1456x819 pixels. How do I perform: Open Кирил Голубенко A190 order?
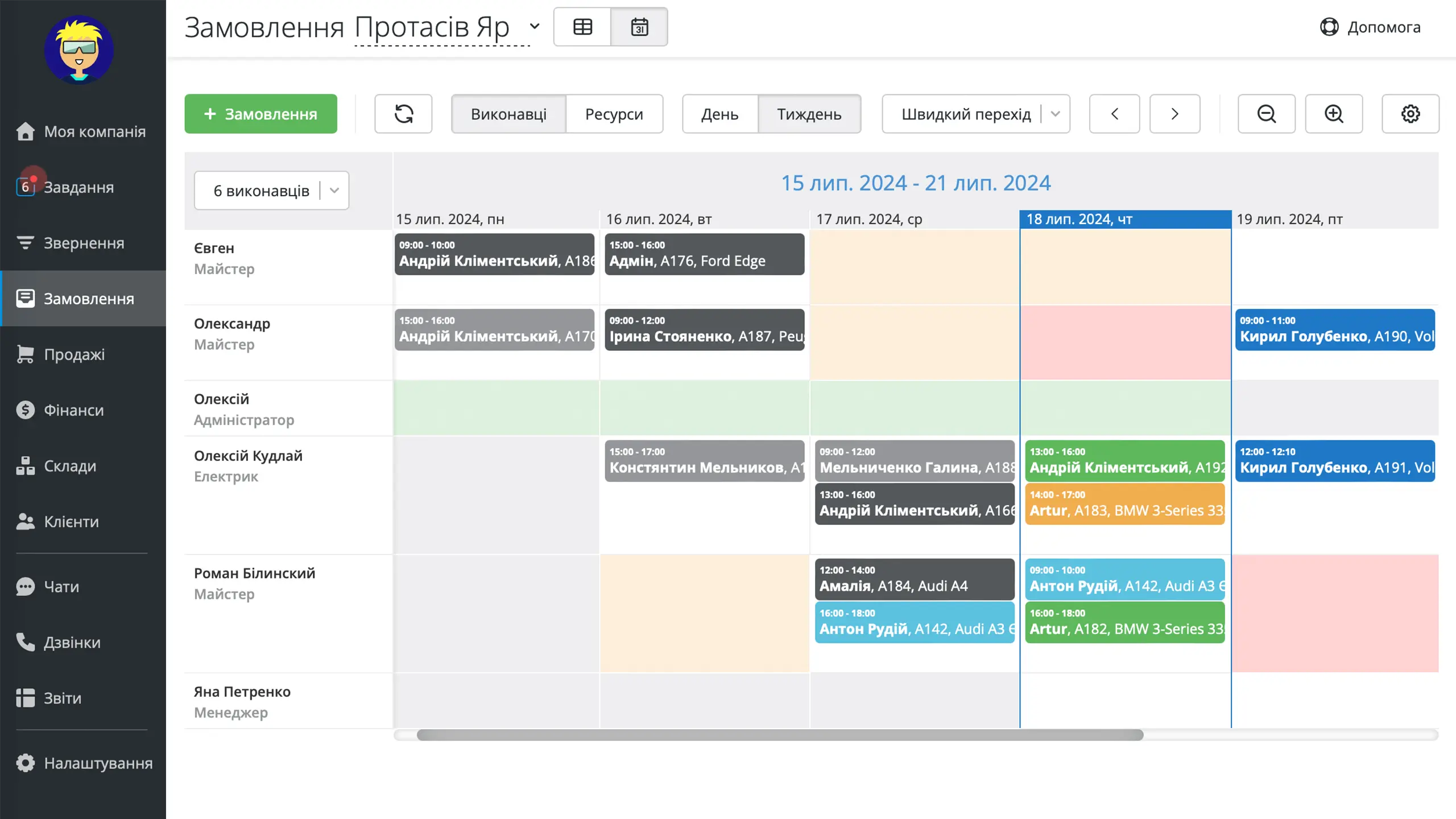tap(1335, 329)
